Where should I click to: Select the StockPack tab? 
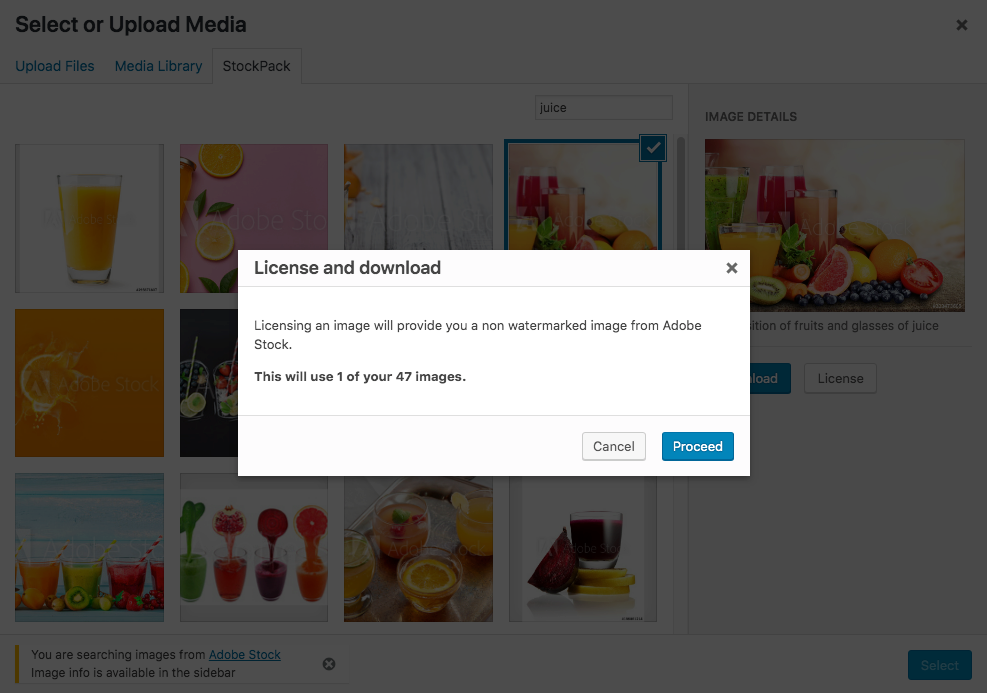point(257,66)
